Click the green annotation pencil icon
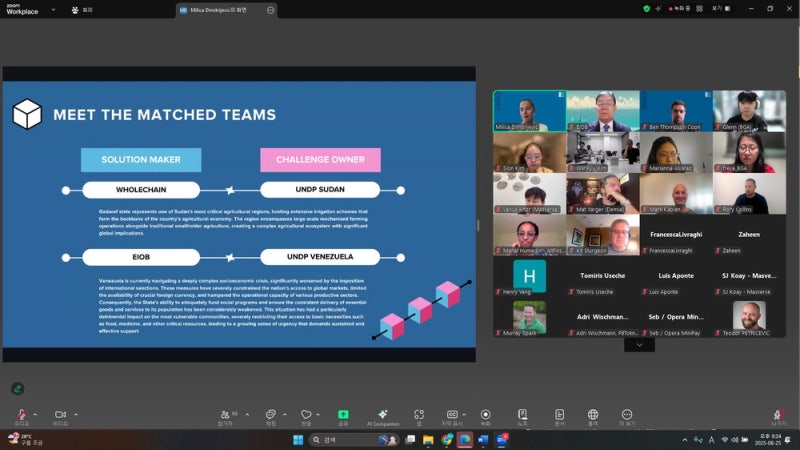The width and height of the screenshot is (800, 450). click(x=18, y=389)
